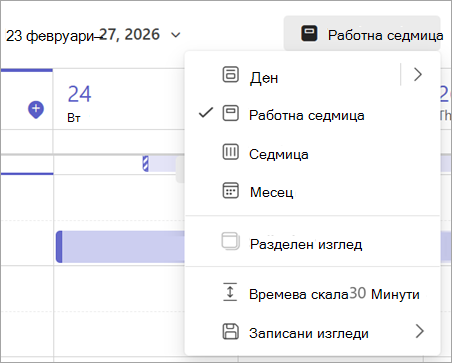Expand the Записани изгледи chevron
This screenshot has width=452, height=363.
(419, 331)
